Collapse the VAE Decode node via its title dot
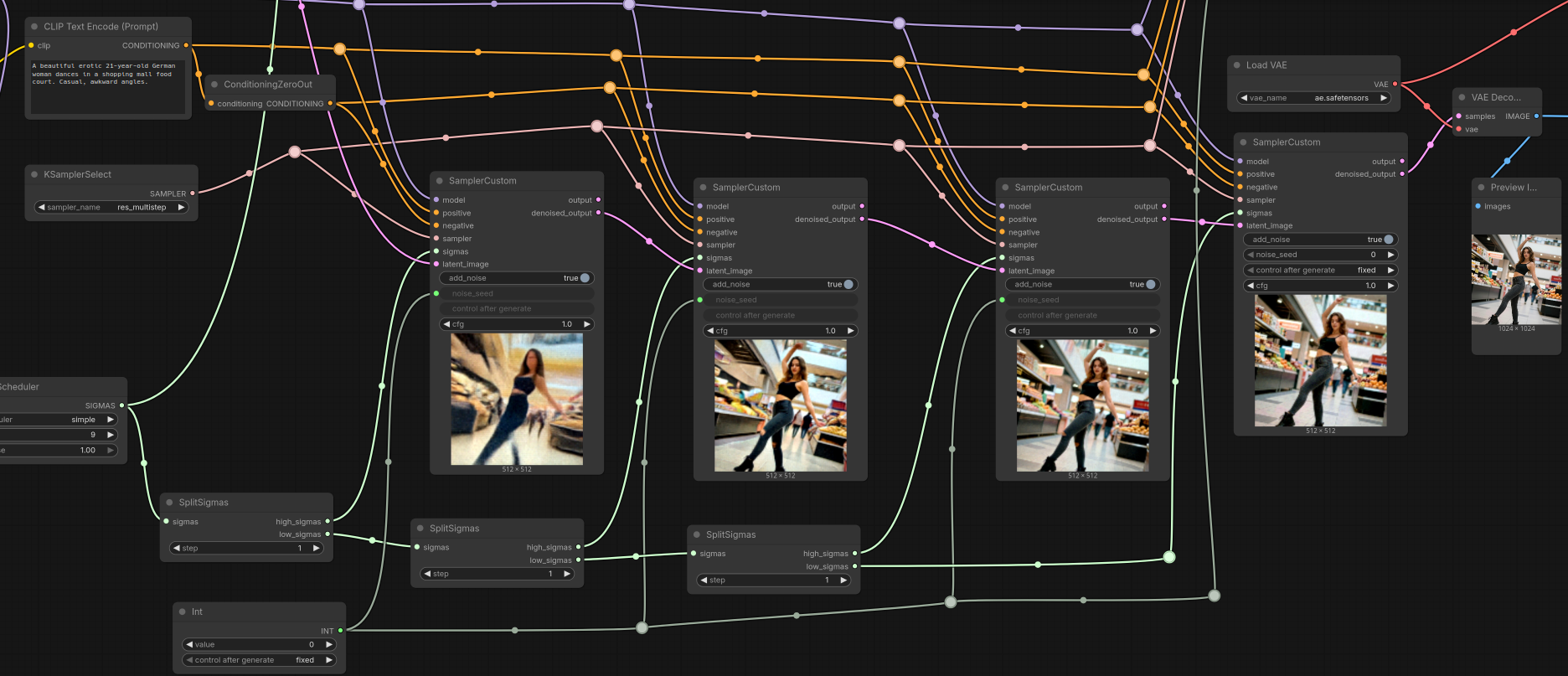The width and height of the screenshot is (1568, 676). tap(1462, 97)
